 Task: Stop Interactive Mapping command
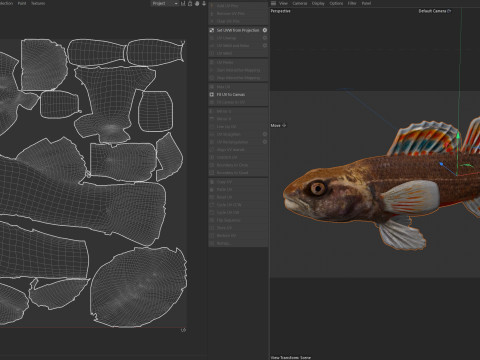click(238, 78)
